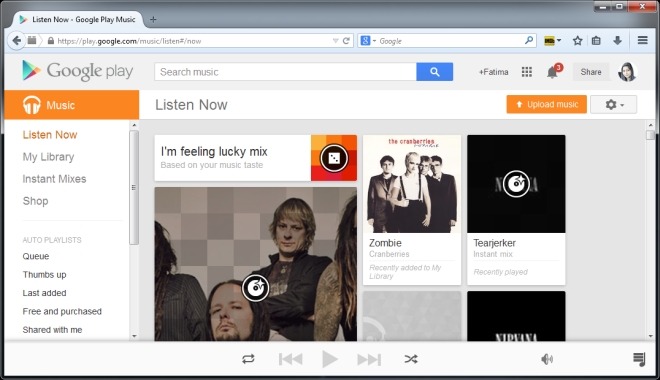Image resolution: width=660 pixels, height=380 pixels.
Task: Open the downloads arrow icon
Action: (617, 41)
